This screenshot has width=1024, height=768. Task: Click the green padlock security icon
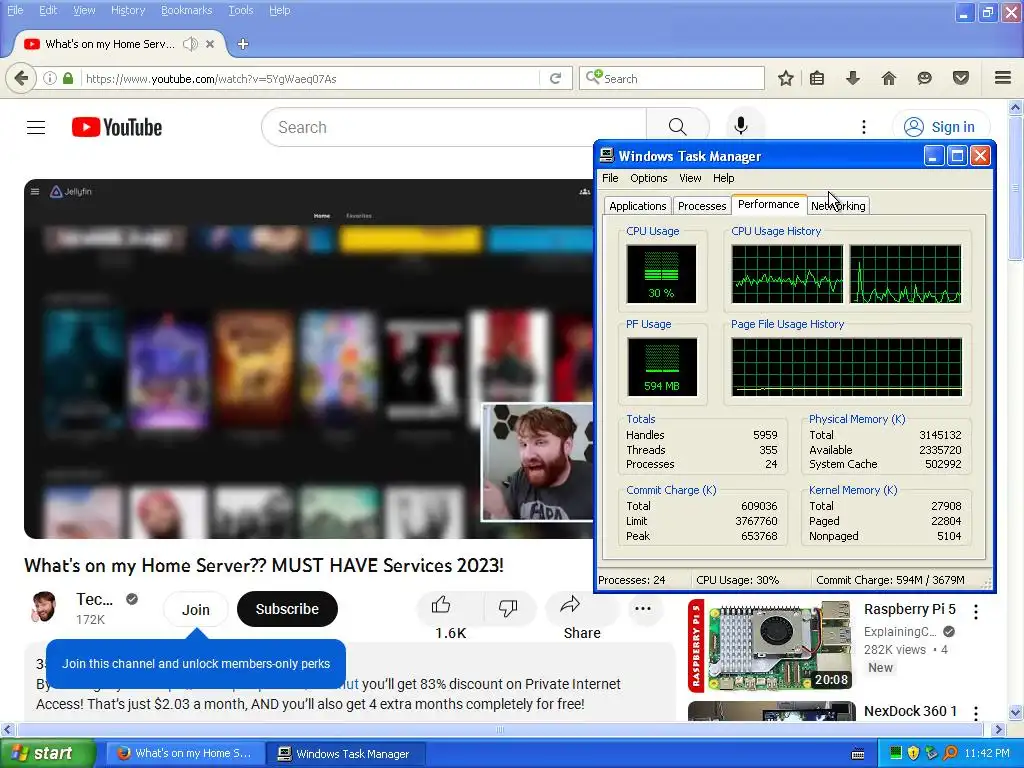68,78
